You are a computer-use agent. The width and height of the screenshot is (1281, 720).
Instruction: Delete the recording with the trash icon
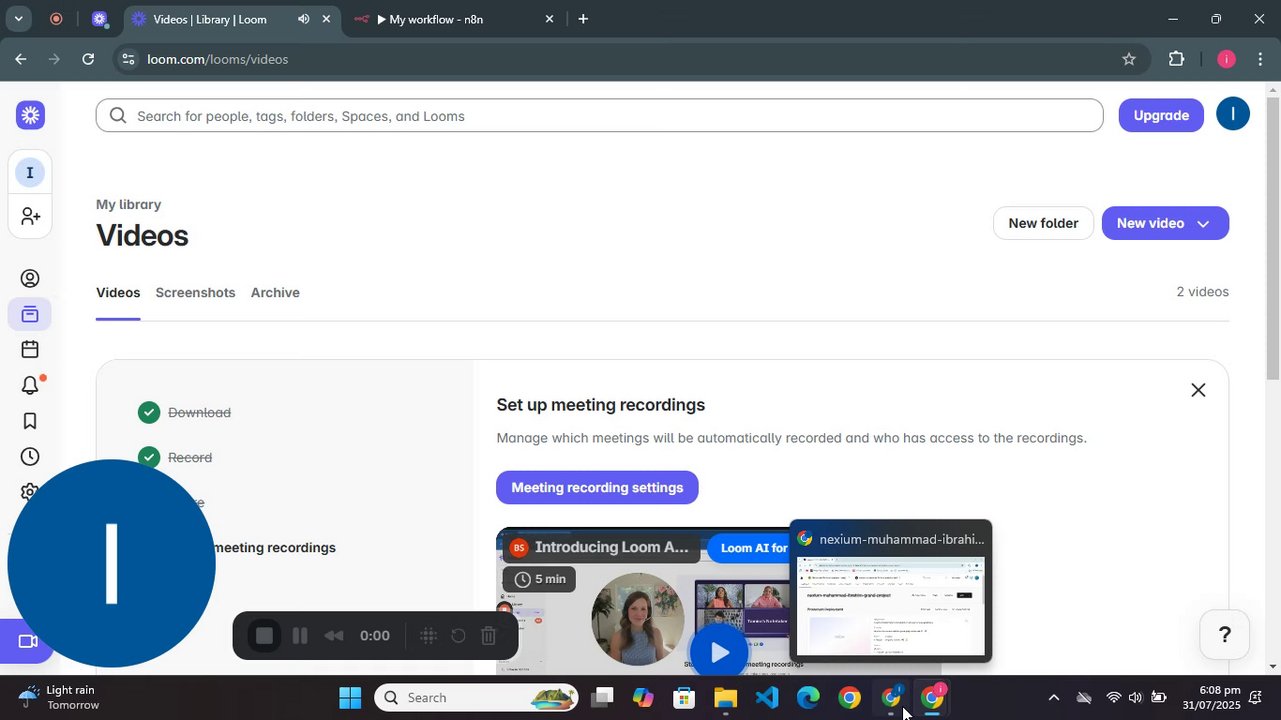pos(488,636)
